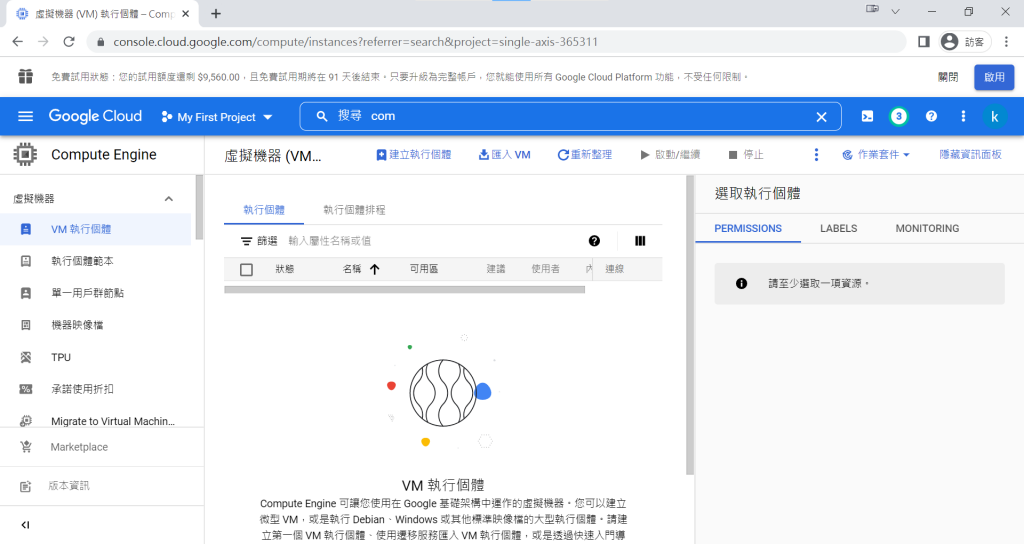Sort by the 名稱 column header
The width and height of the screenshot is (1024, 544).
click(352, 268)
